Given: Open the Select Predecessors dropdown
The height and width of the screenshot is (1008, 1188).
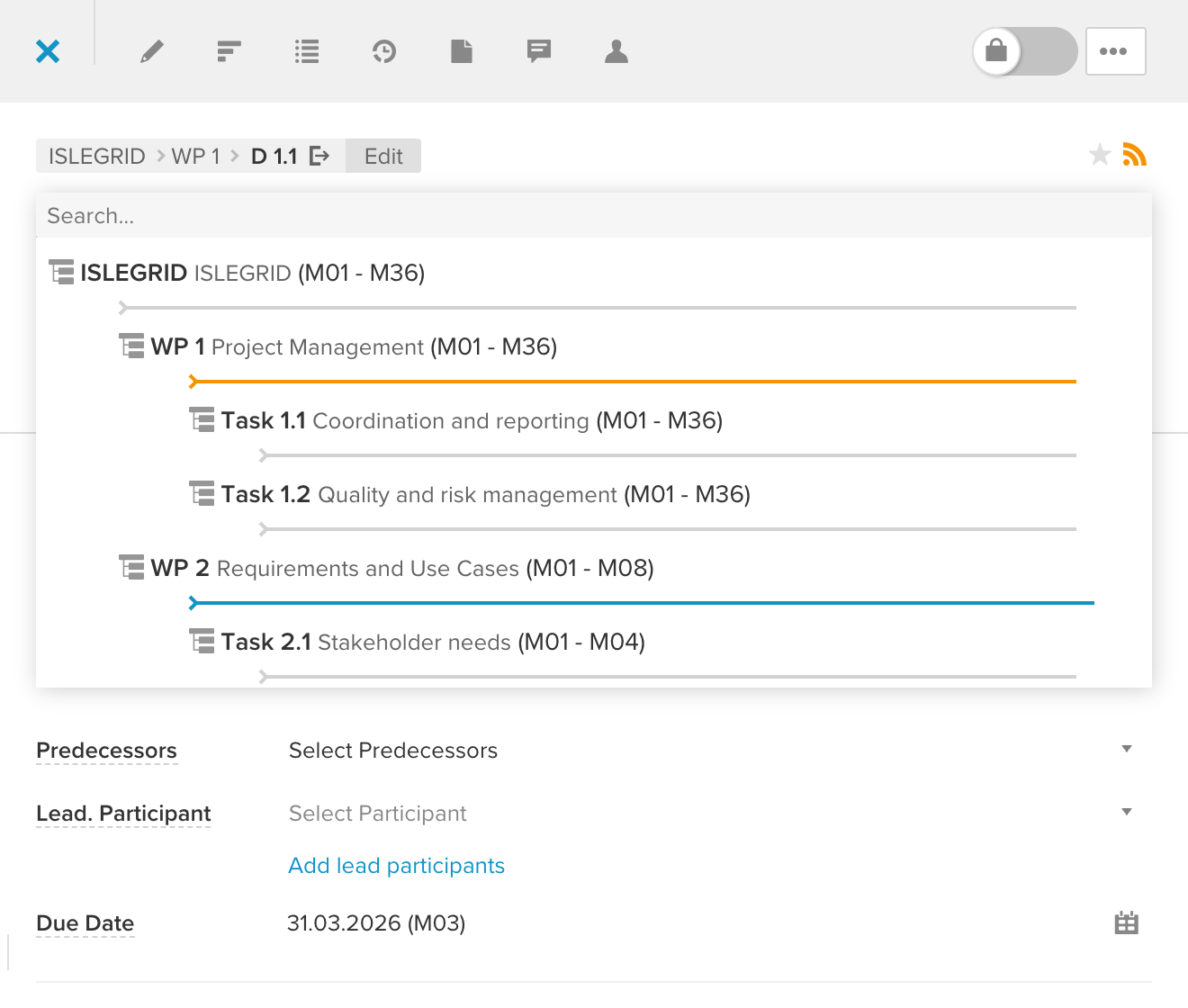Looking at the screenshot, I should coord(711,751).
